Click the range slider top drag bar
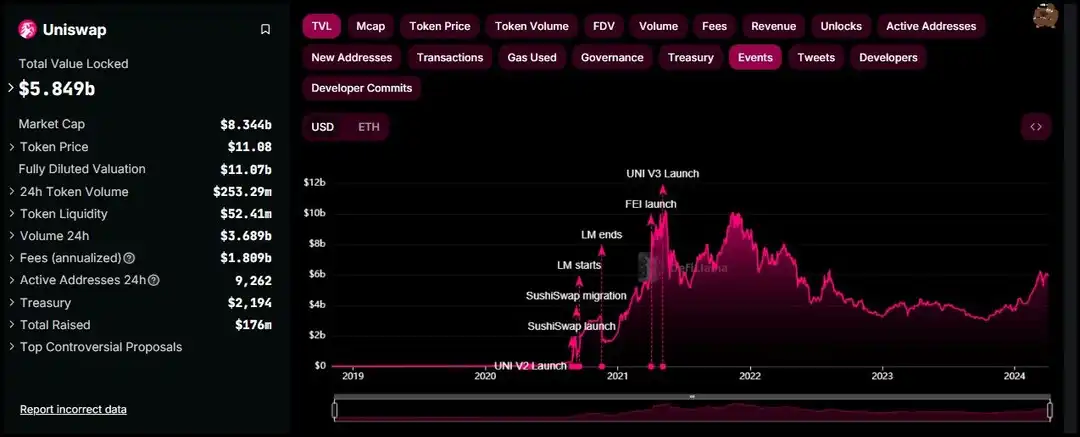 [x=692, y=397]
